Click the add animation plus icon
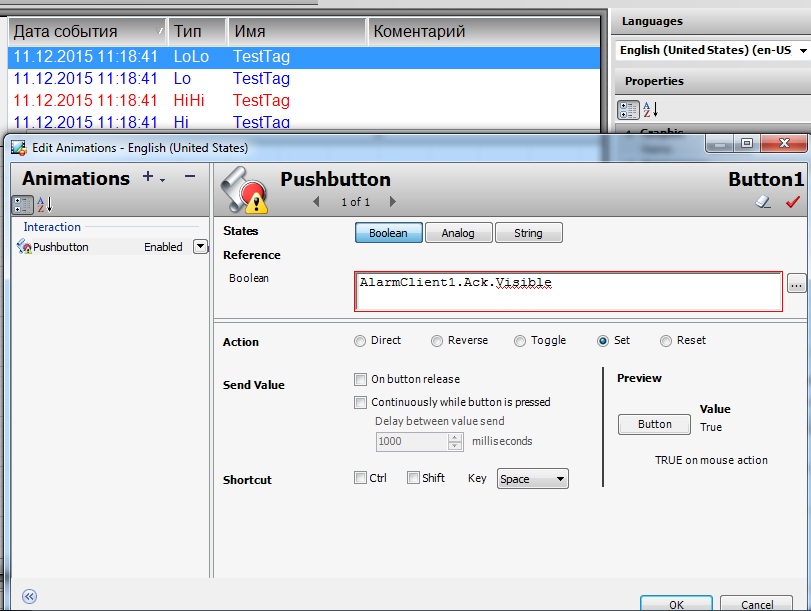The image size is (811, 611). tap(149, 178)
